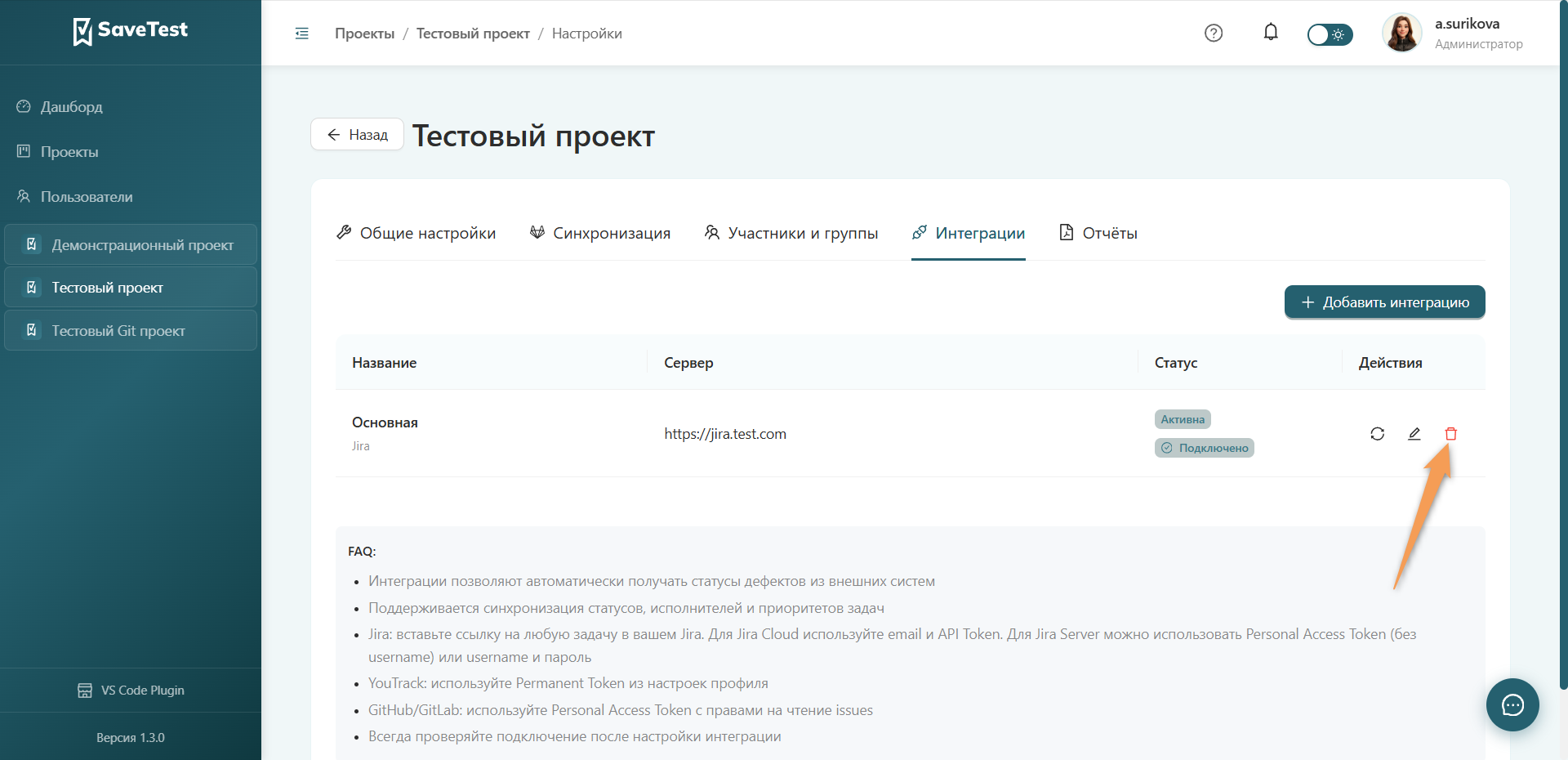The width and height of the screenshot is (1568, 760).
Task: Go to Проекты breadcrumb
Action: (364, 34)
